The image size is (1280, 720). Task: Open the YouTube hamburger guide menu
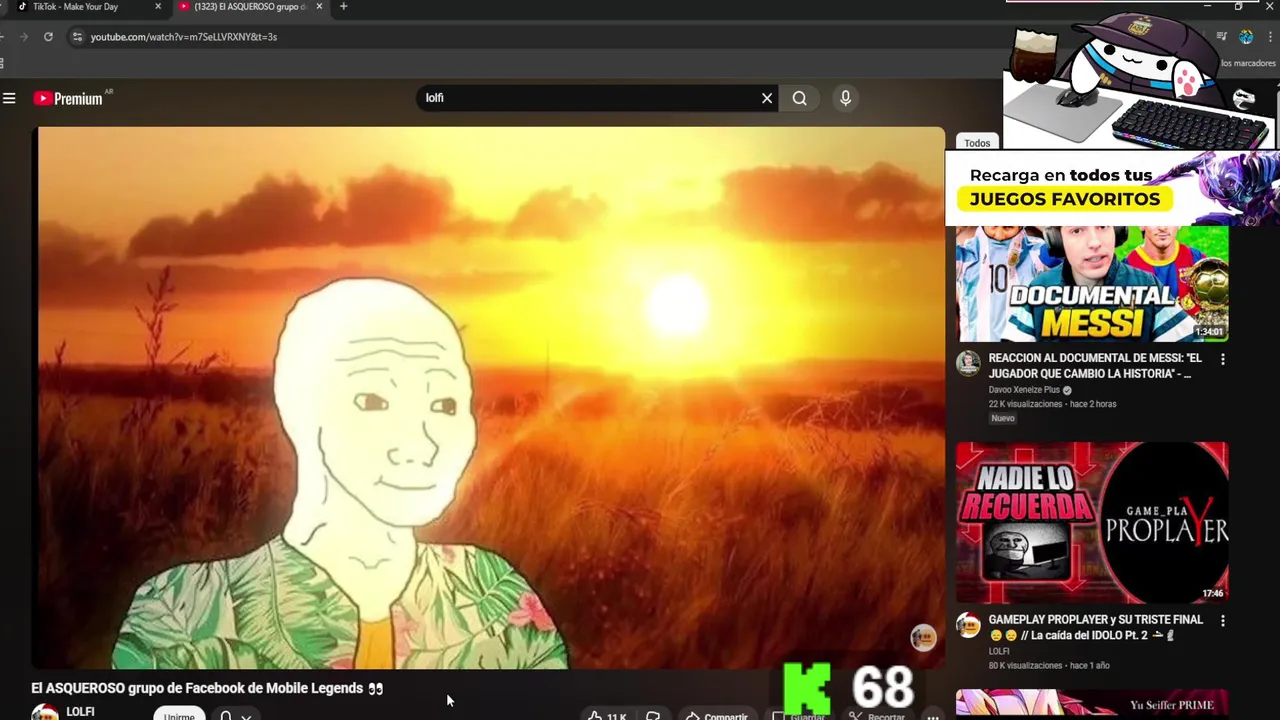click(x=9, y=98)
